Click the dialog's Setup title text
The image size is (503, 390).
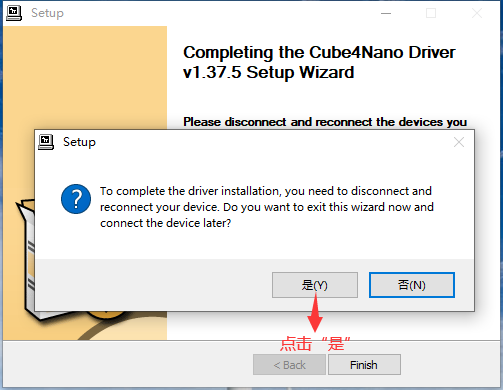[79, 142]
